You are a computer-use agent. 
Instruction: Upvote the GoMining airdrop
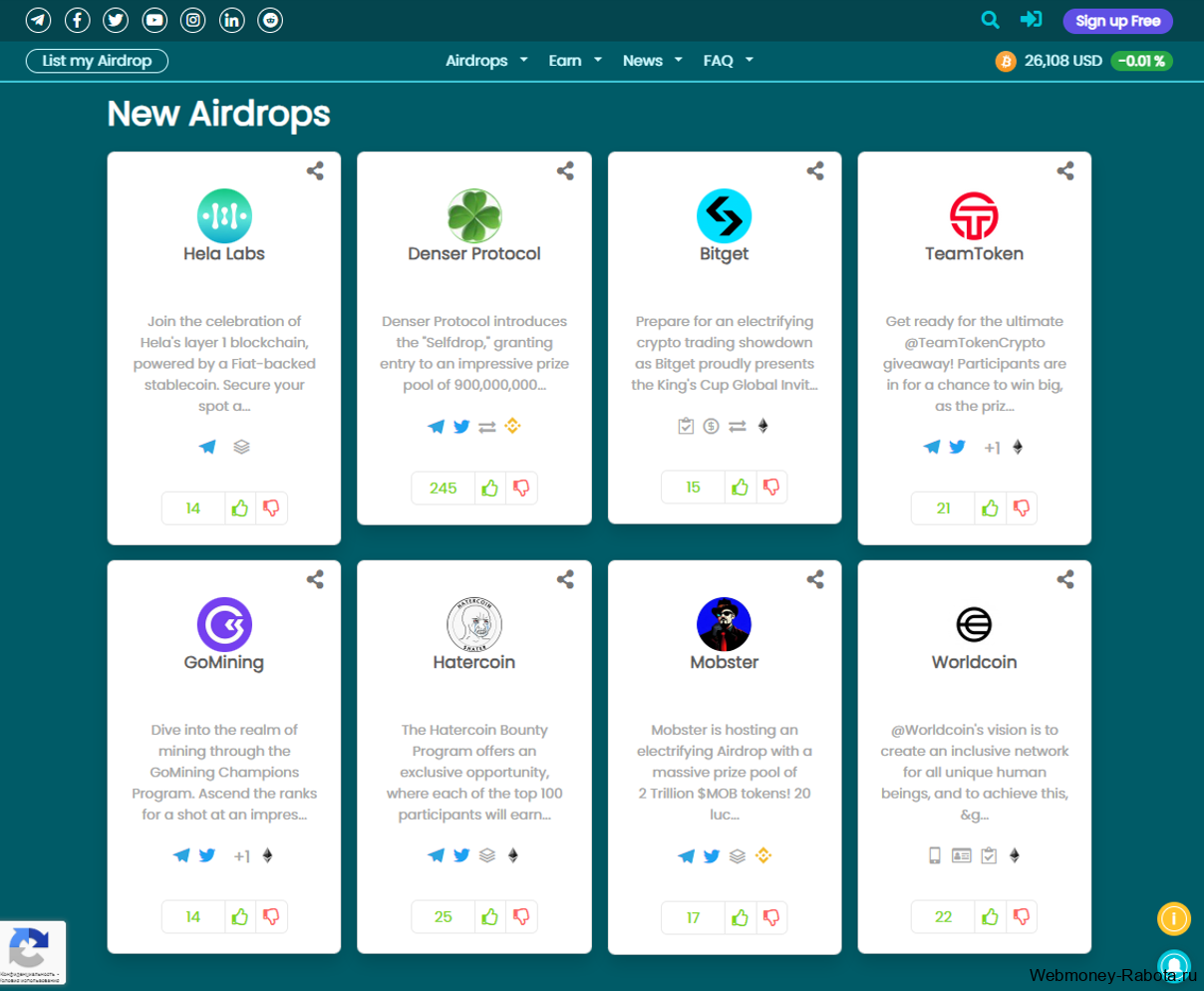(240, 917)
